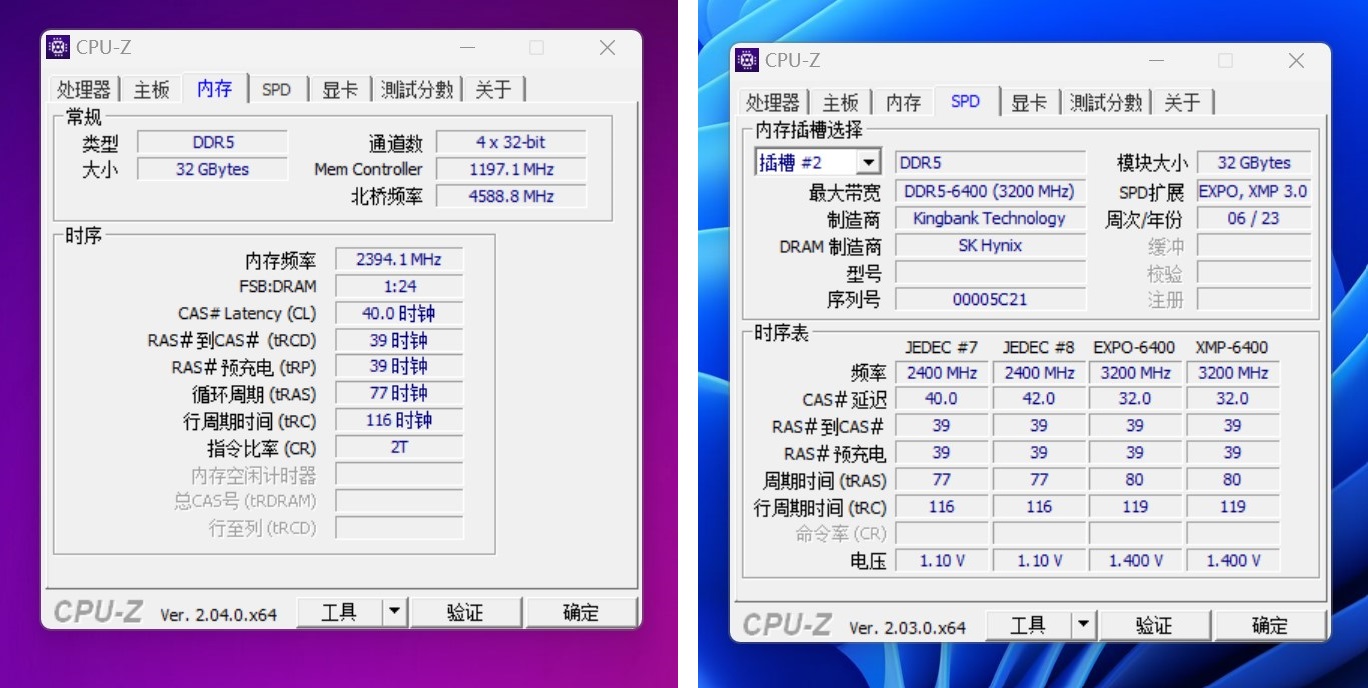Select the 显卡 tab in the right window
1368x688 pixels.
click(1029, 101)
